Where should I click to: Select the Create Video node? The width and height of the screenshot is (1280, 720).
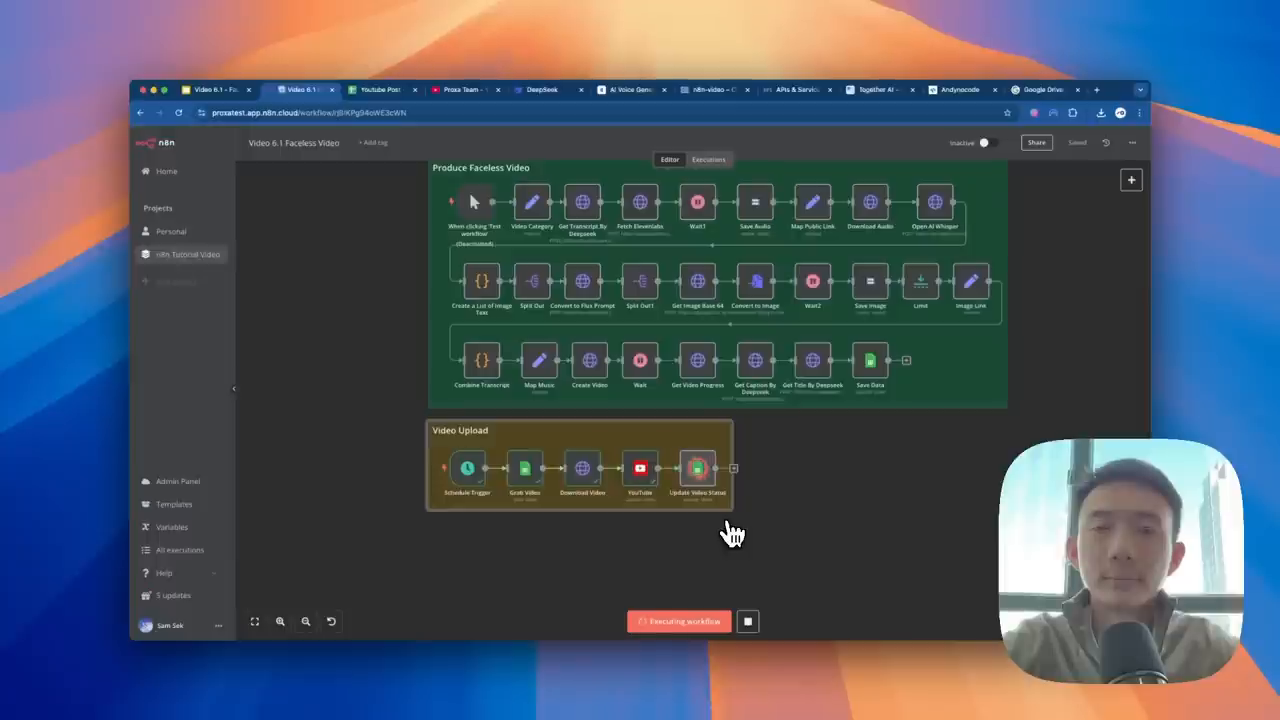590,360
